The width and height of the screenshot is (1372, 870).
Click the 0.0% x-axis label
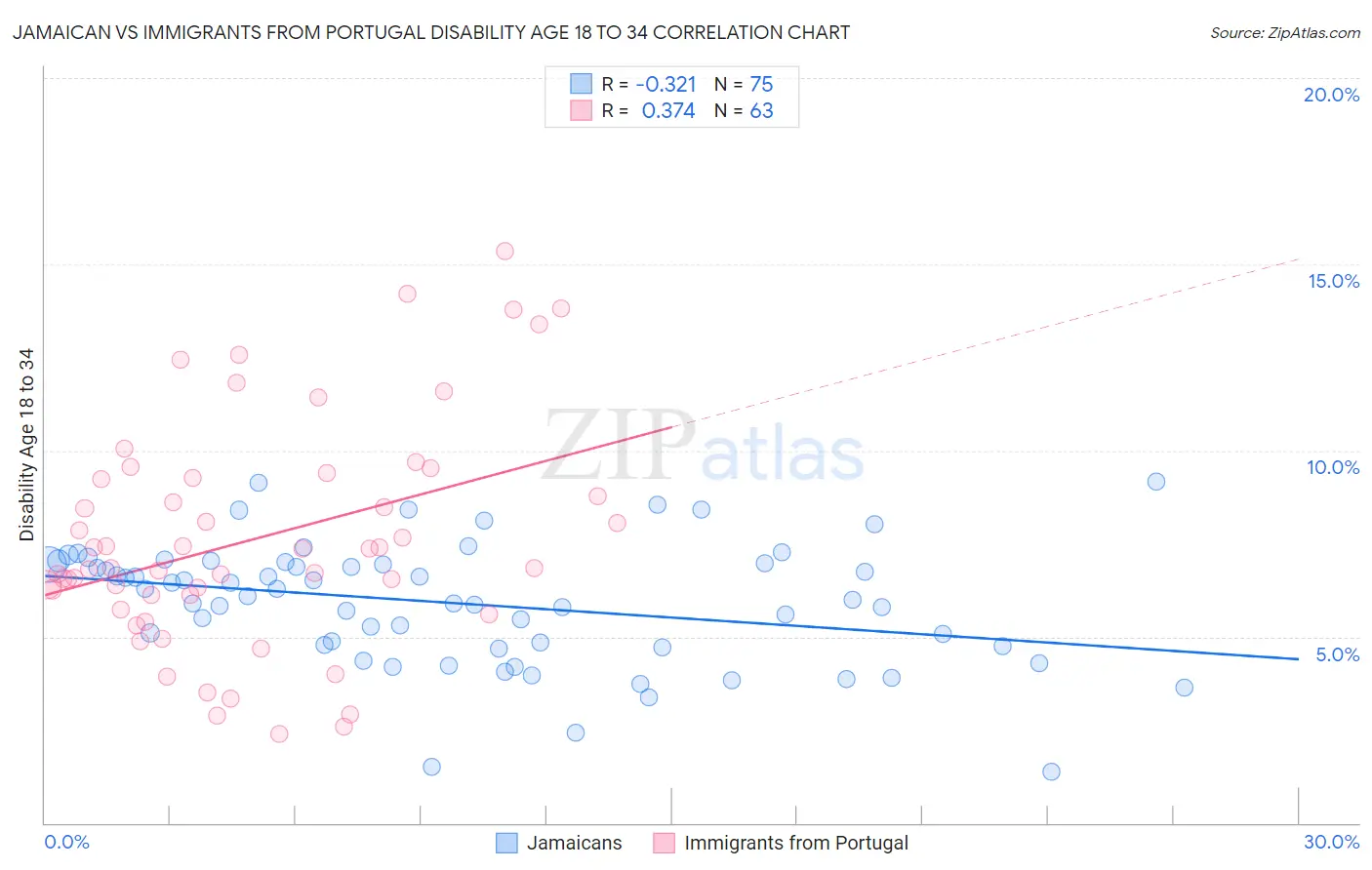pos(66,842)
